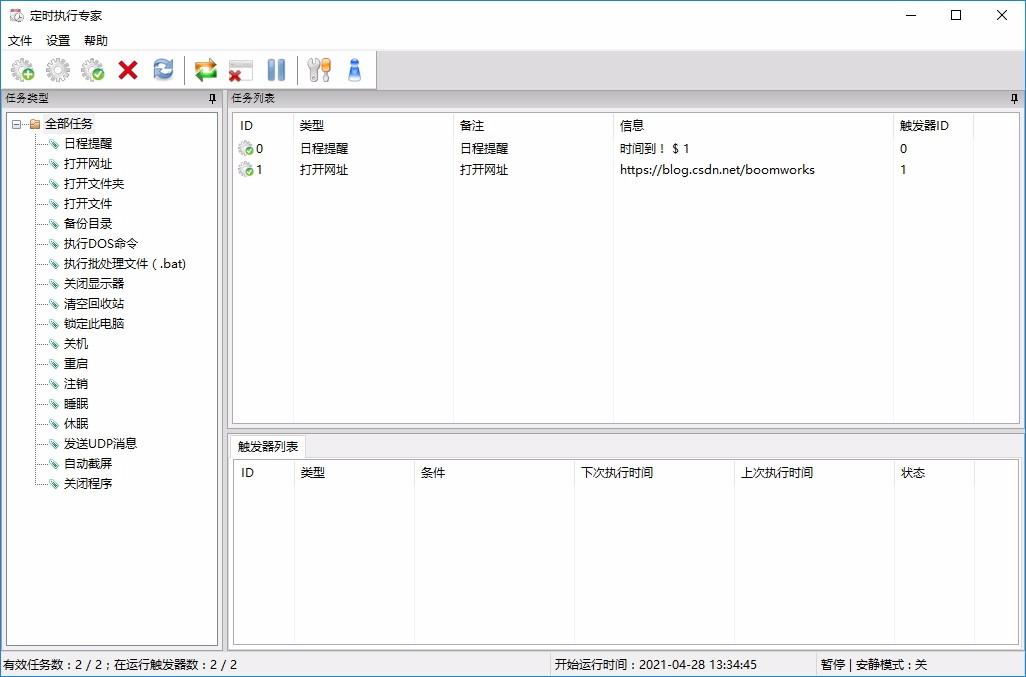Toggle pin on the 任务列表 panel
The image size is (1026, 677).
click(1014, 99)
